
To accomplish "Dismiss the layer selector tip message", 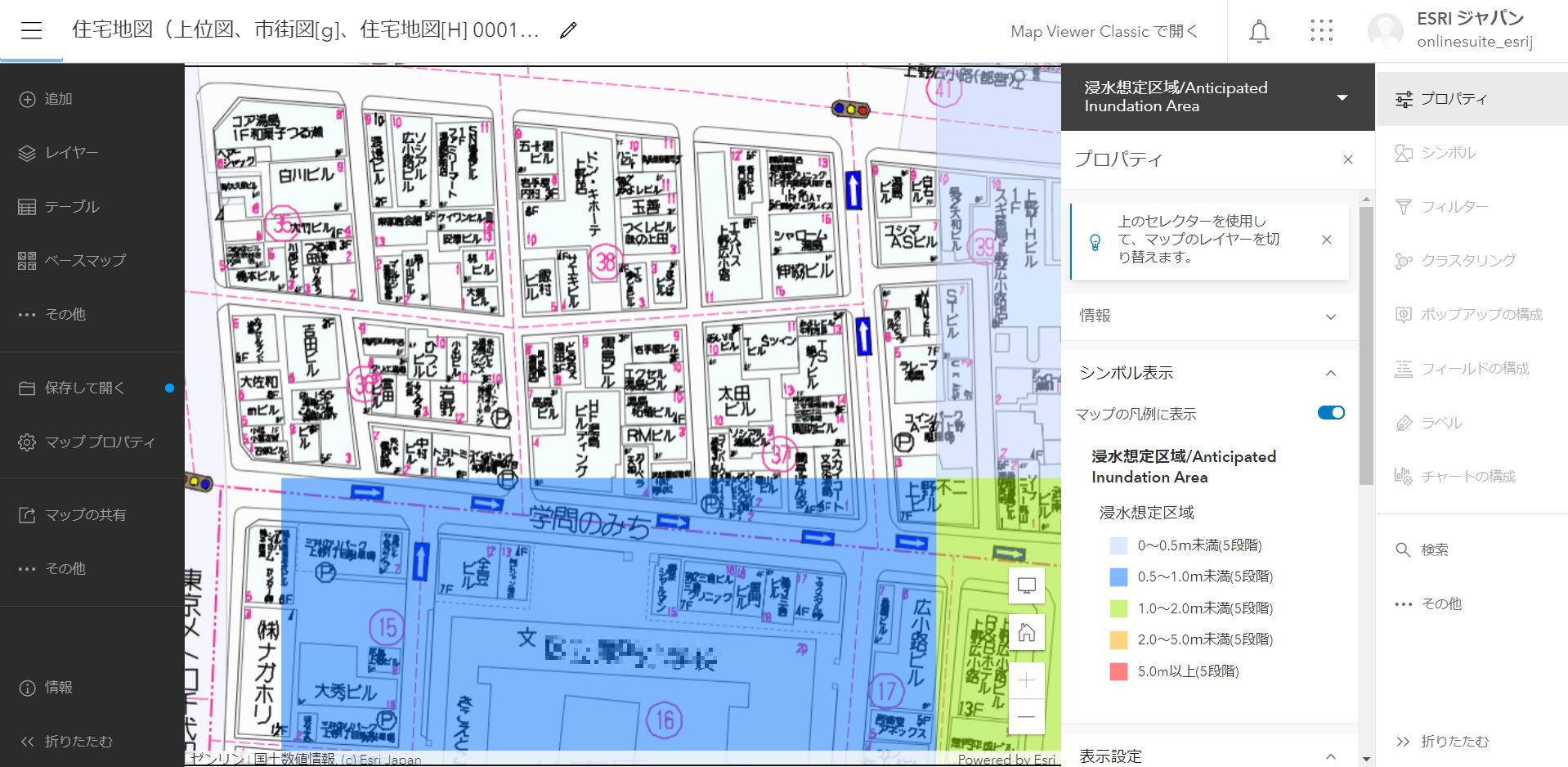I will tap(1326, 240).
